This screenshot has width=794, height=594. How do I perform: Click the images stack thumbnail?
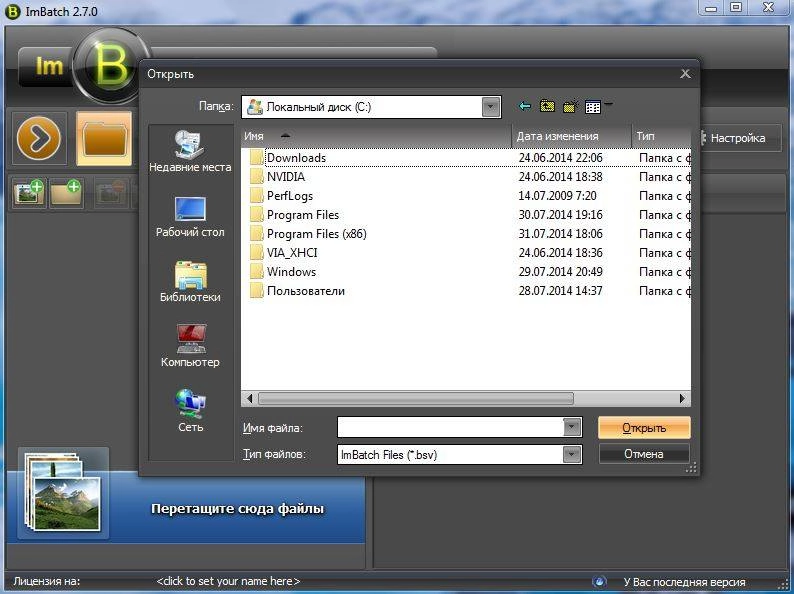(x=63, y=493)
